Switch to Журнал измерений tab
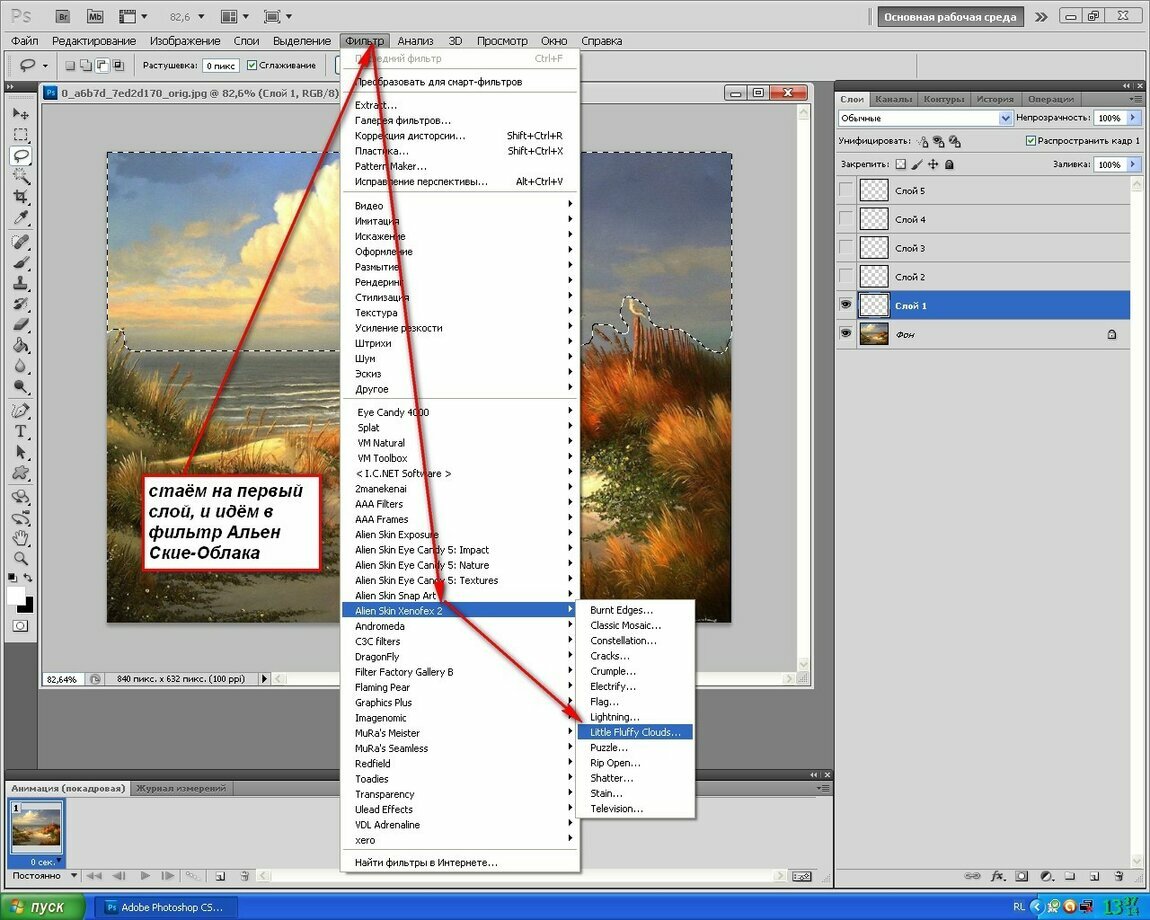This screenshot has height=920, width=1150. point(180,789)
